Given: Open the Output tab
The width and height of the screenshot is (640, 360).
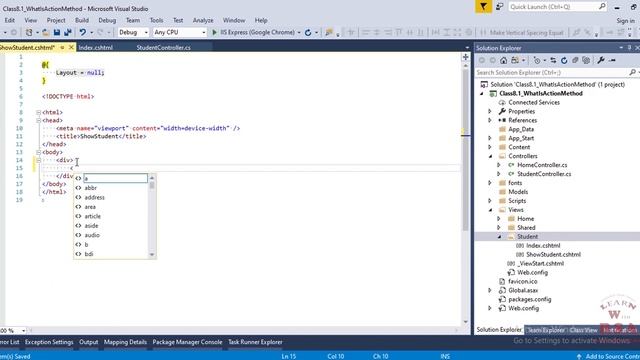Looking at the screenshot, I should click(x=89, y=342).
